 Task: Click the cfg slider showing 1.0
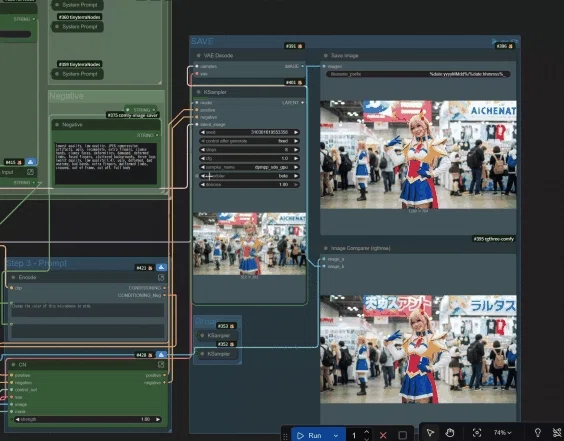[x=249, y=158]
